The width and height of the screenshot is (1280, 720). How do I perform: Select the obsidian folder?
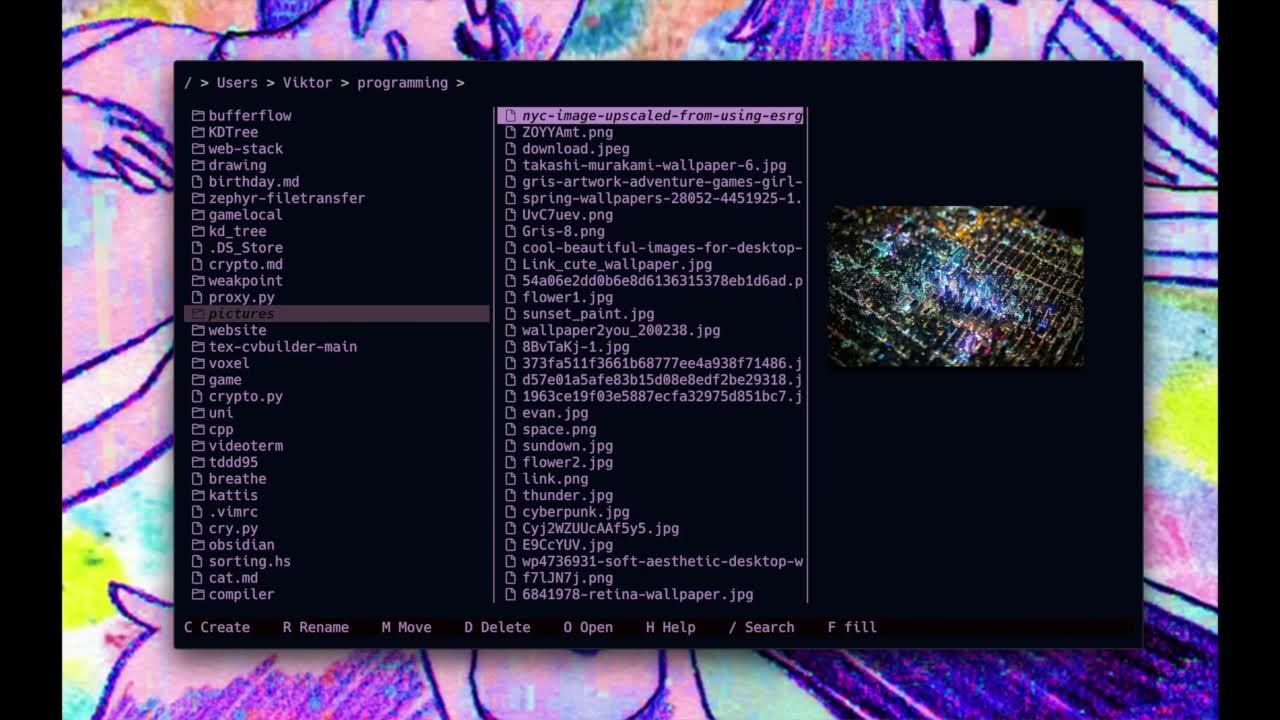tap(241, 545)
